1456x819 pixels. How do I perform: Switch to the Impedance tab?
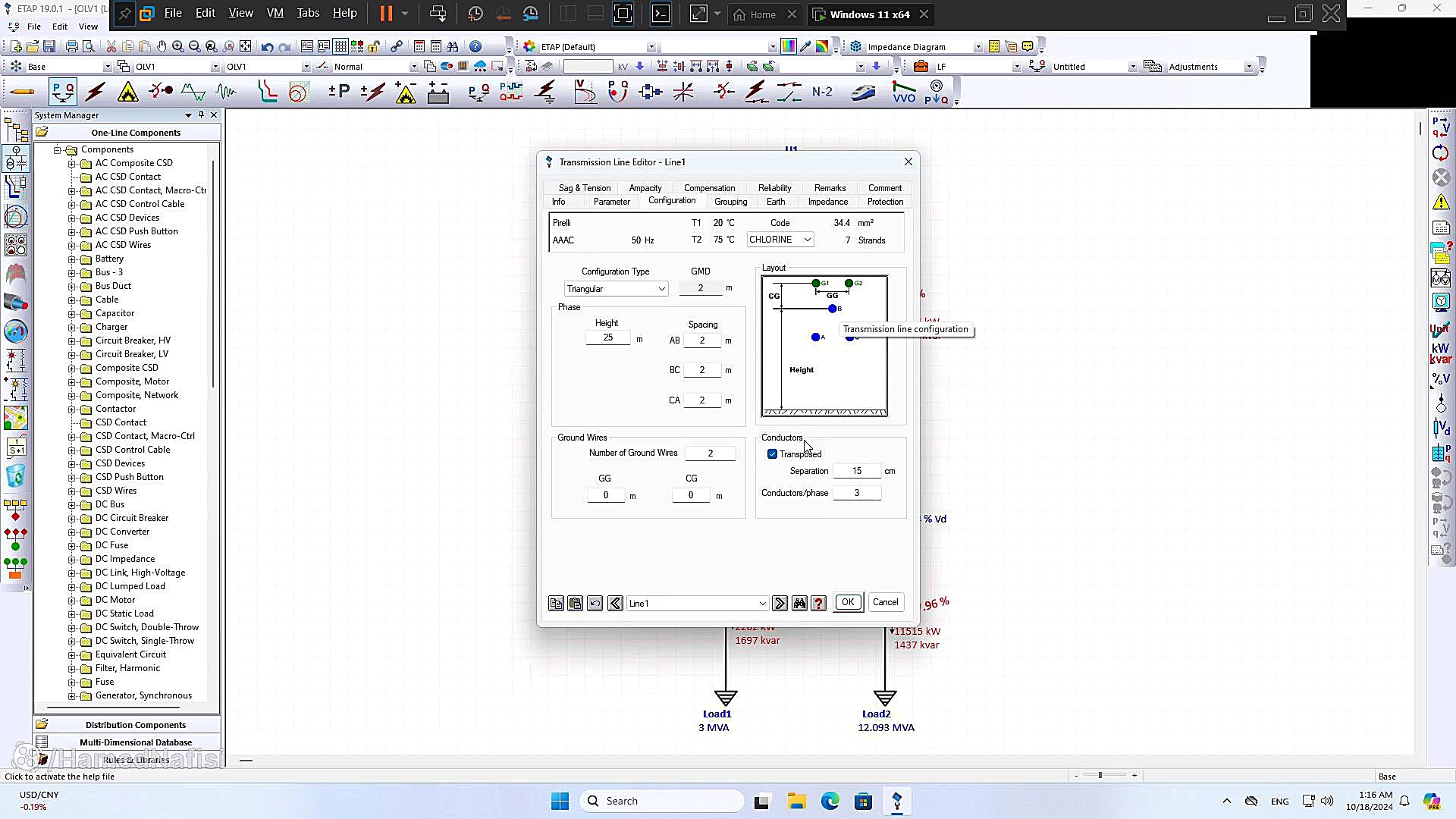tap(827, 202)
